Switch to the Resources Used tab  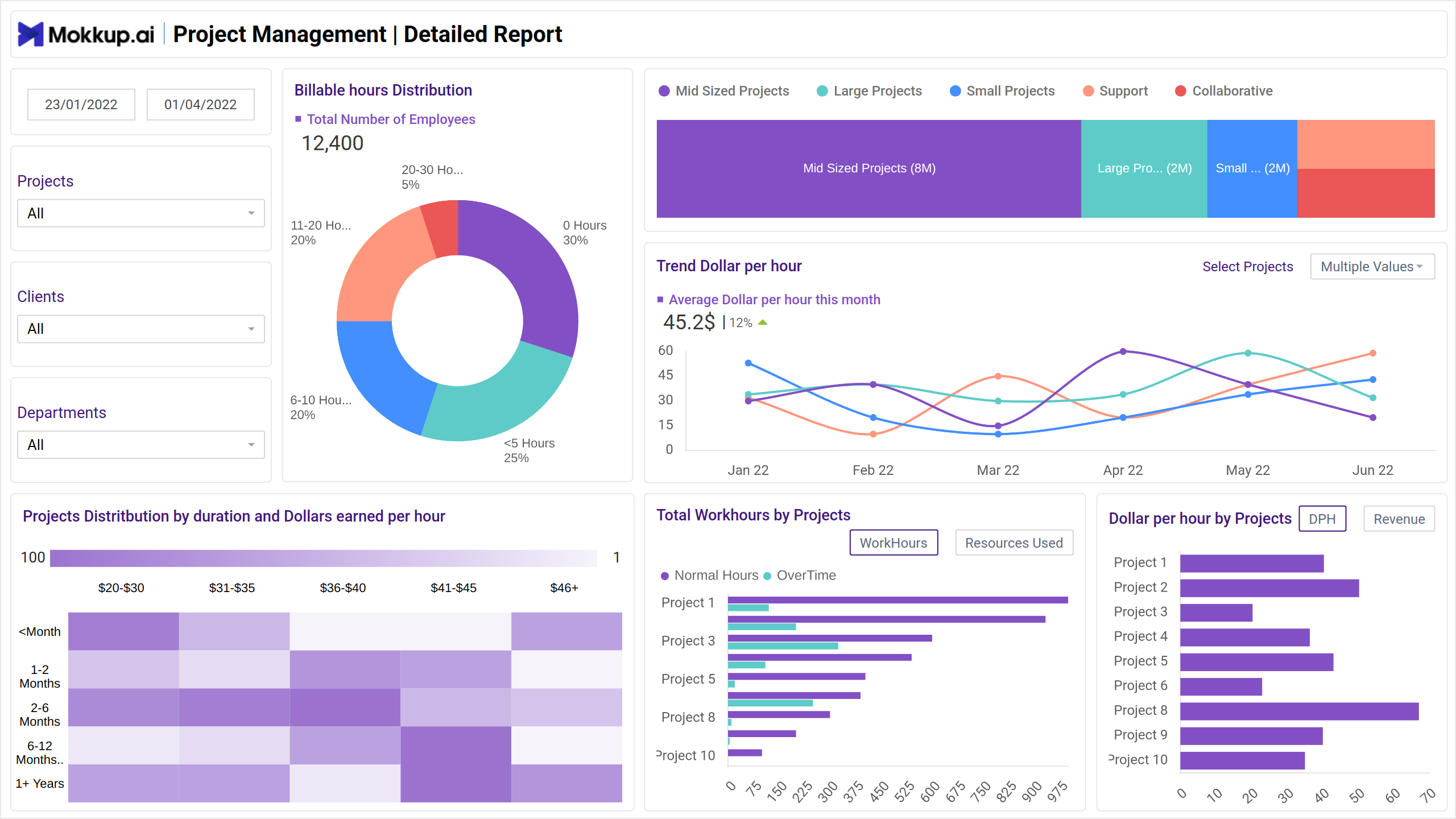pos(1014,543)
